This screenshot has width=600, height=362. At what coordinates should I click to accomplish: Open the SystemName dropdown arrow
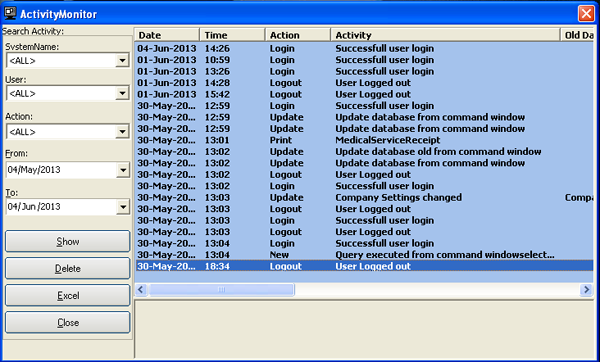122,60
